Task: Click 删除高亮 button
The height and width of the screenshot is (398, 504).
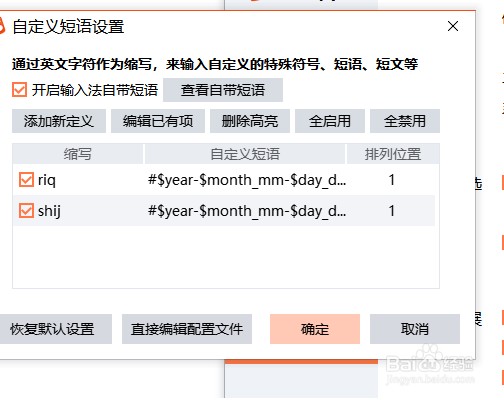Action: pos(250,121)
